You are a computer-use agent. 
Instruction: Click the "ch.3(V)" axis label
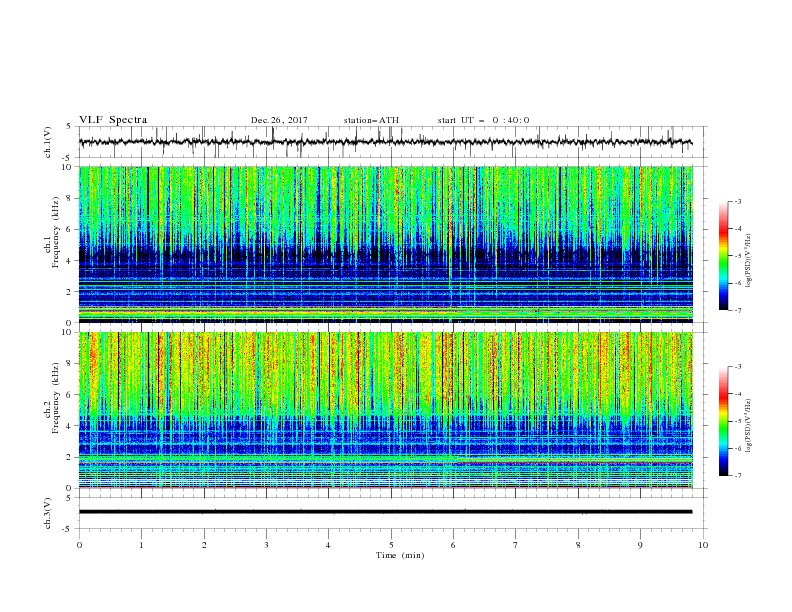48,513
